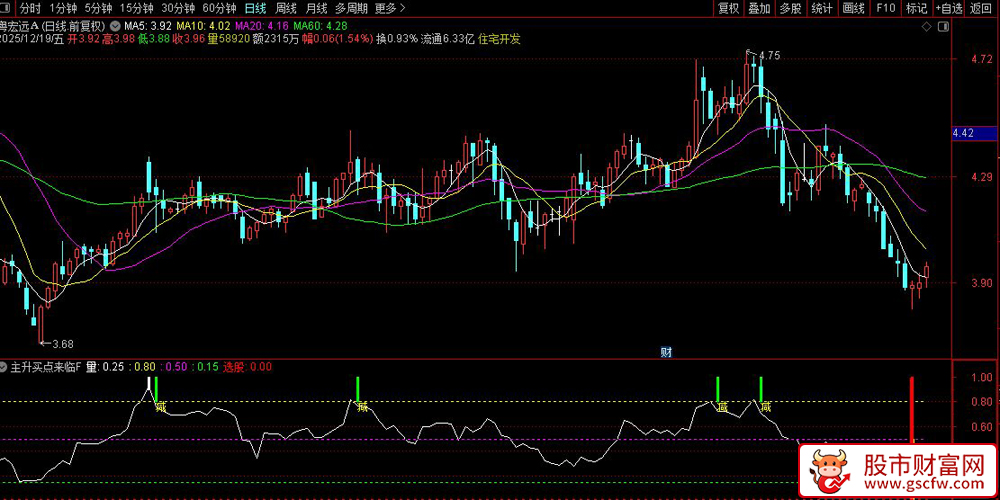
Task: Click the 住宅开发 sector link
Action: [x=500, y=39]
